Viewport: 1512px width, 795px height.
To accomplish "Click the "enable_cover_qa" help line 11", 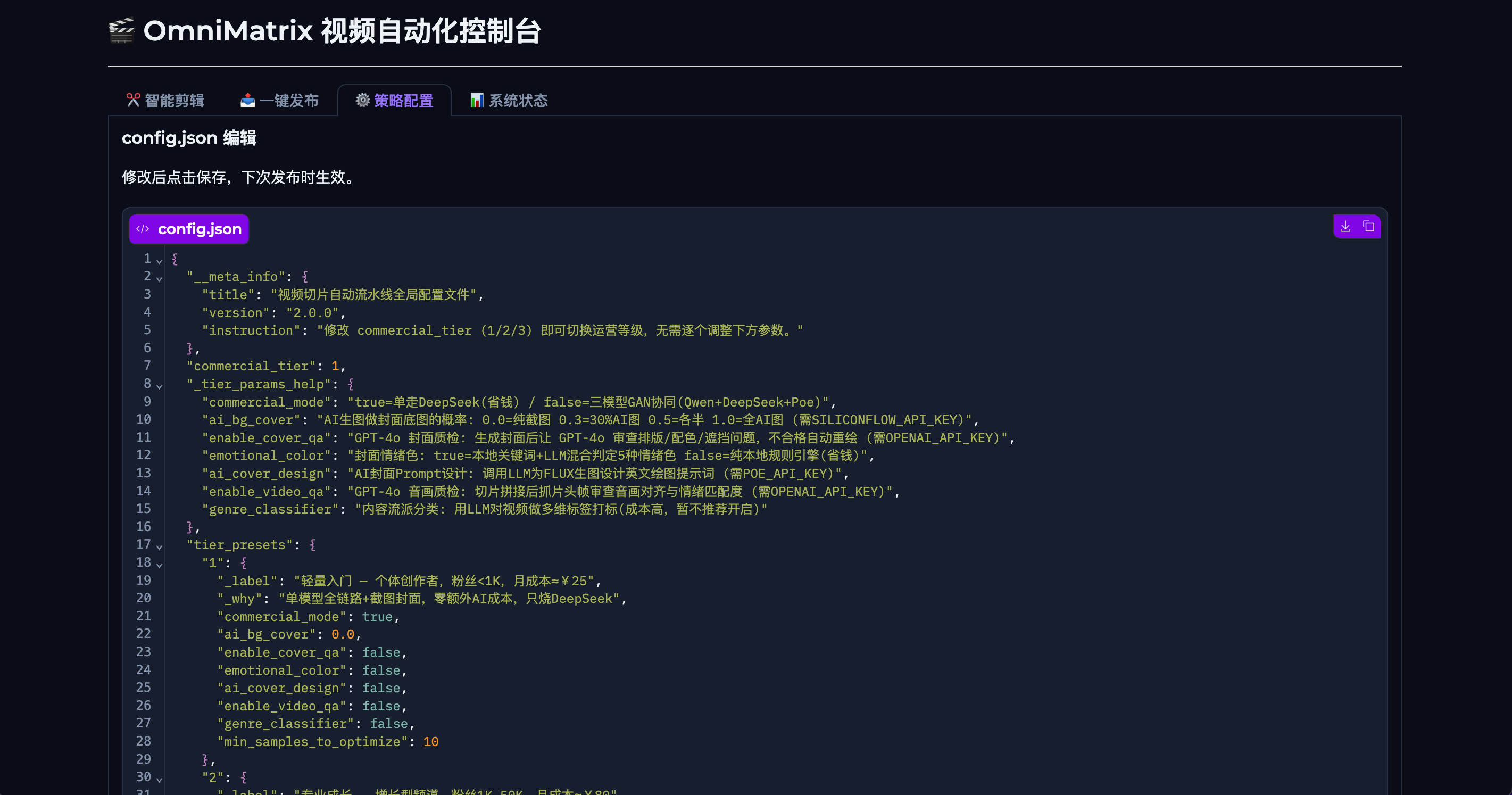I will pyautogui.click(x=609, y=438).
